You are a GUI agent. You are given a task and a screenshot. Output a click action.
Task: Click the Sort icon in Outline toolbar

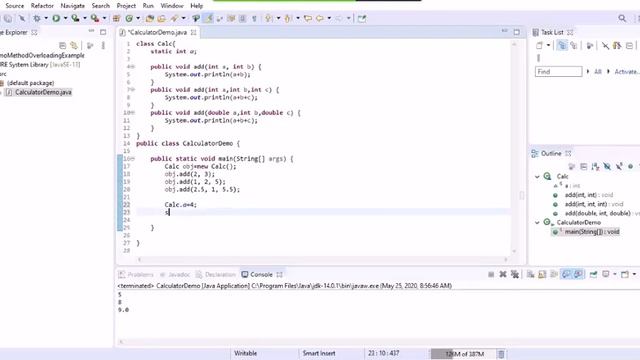(x=596, y=166)
